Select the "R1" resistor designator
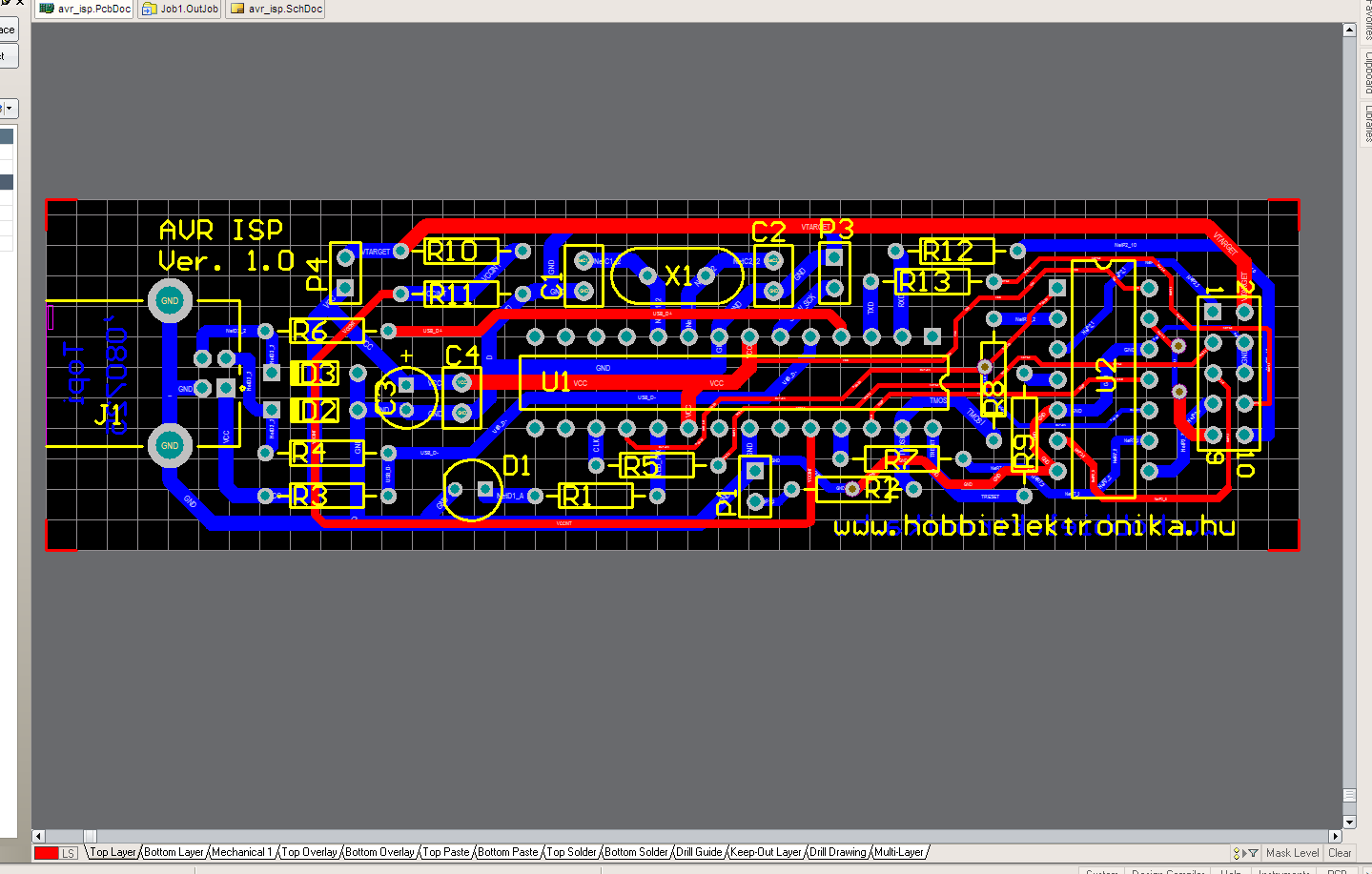1372x874 pixels. [x=577, y=496]
